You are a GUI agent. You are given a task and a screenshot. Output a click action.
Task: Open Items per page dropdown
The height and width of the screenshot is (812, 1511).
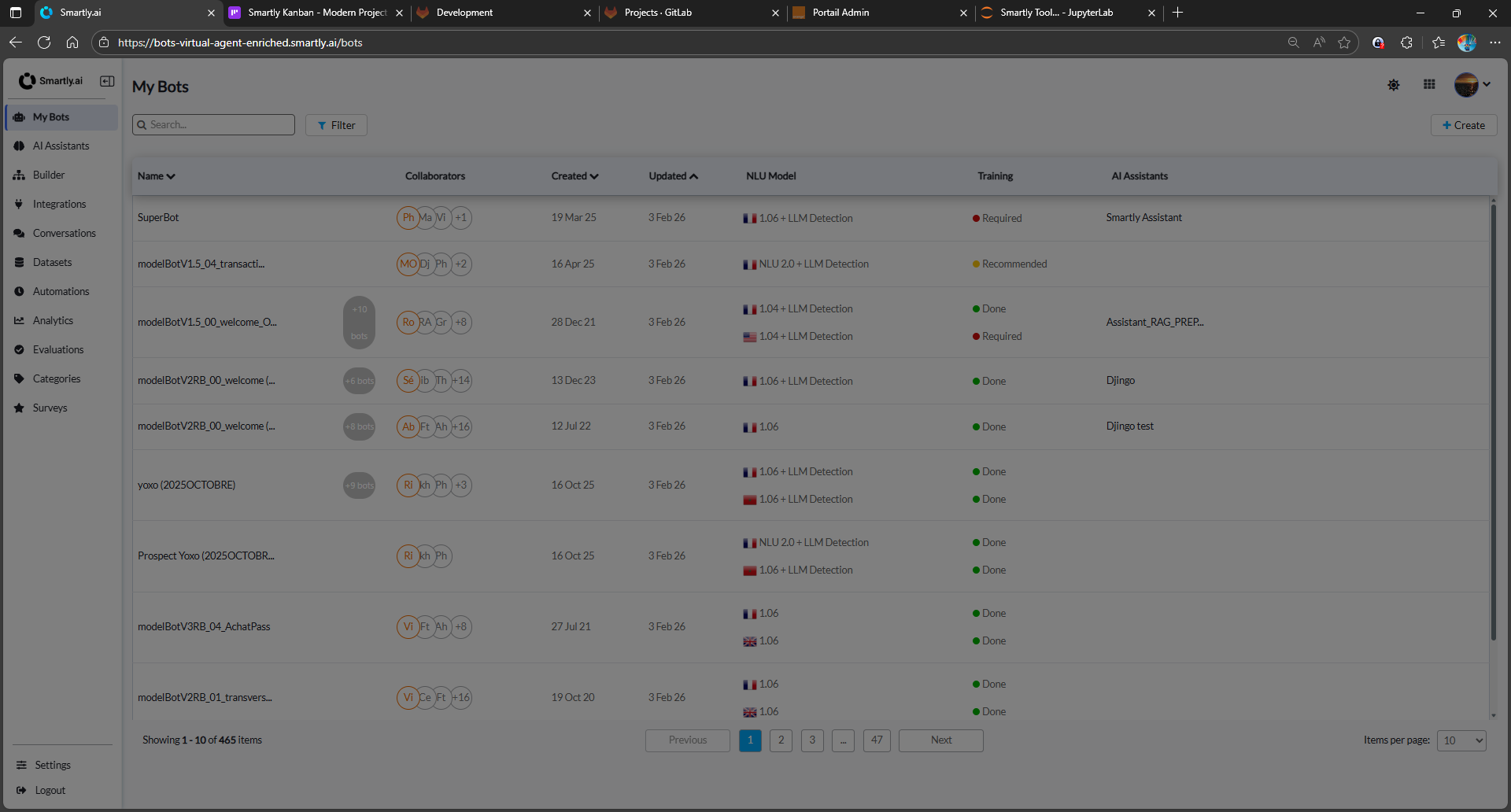point(1461,740)
